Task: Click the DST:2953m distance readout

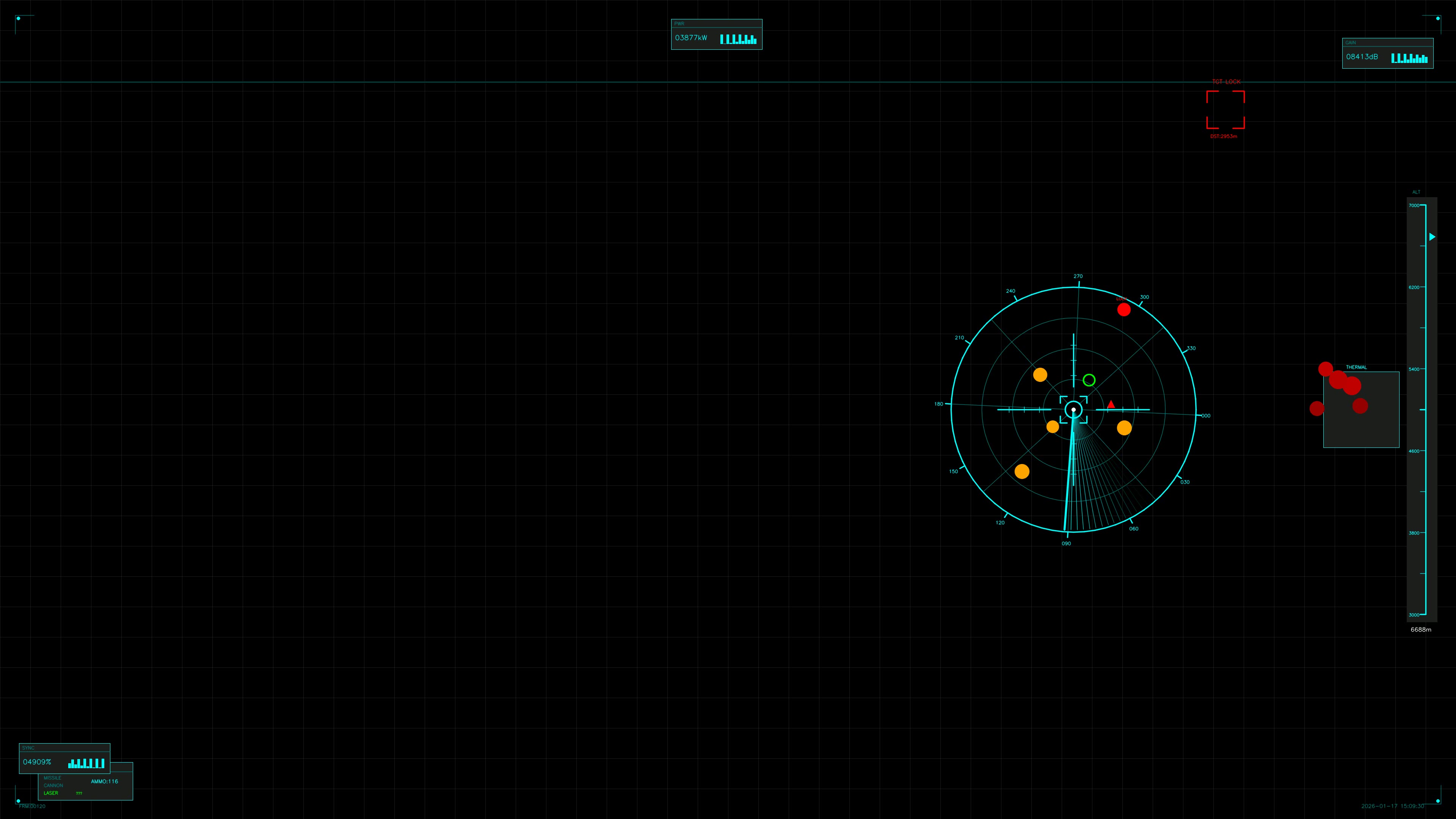Action: 1224,136
